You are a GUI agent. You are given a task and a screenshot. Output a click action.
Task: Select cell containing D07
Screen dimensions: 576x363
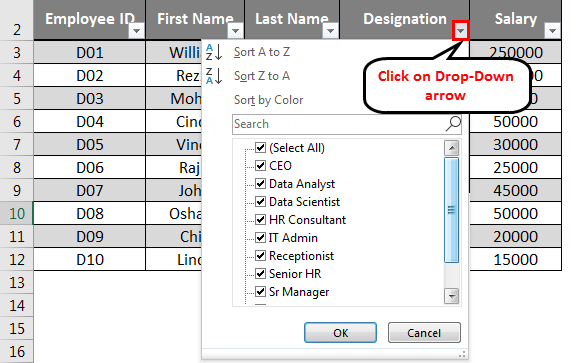(90, 190)
